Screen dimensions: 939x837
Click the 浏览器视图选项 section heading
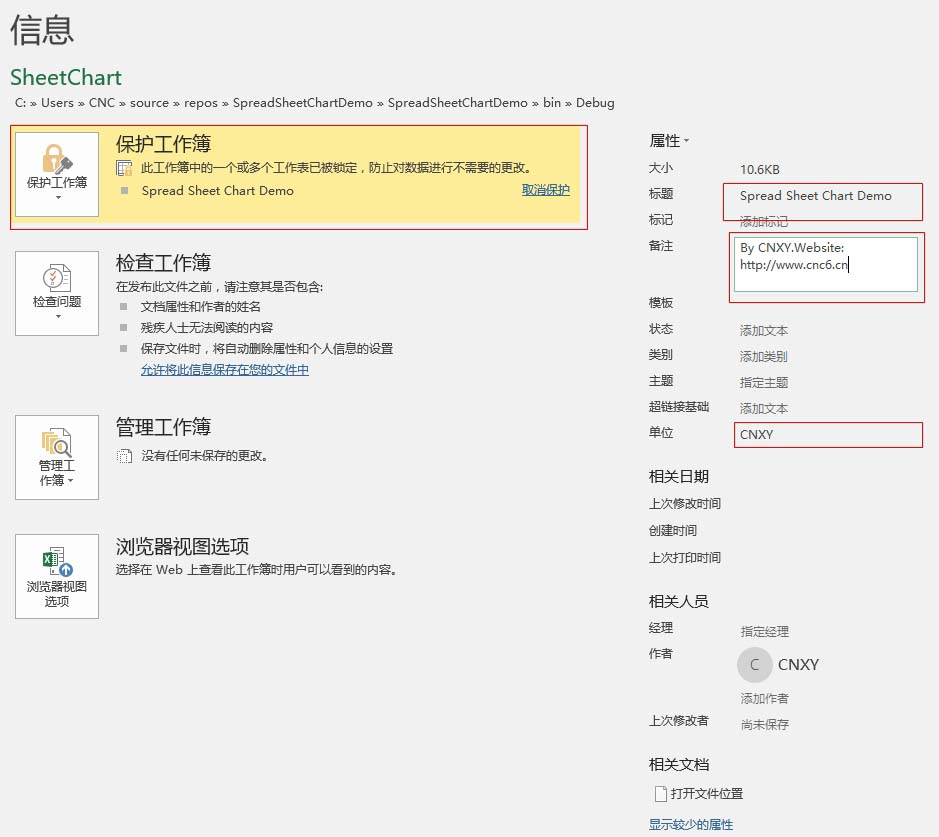(182, 546)
